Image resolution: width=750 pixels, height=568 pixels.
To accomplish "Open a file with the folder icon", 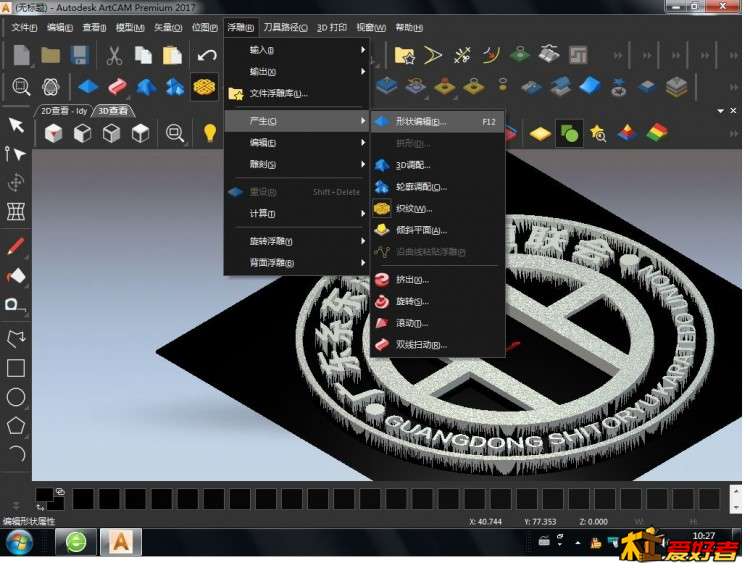I will point(50,55).
